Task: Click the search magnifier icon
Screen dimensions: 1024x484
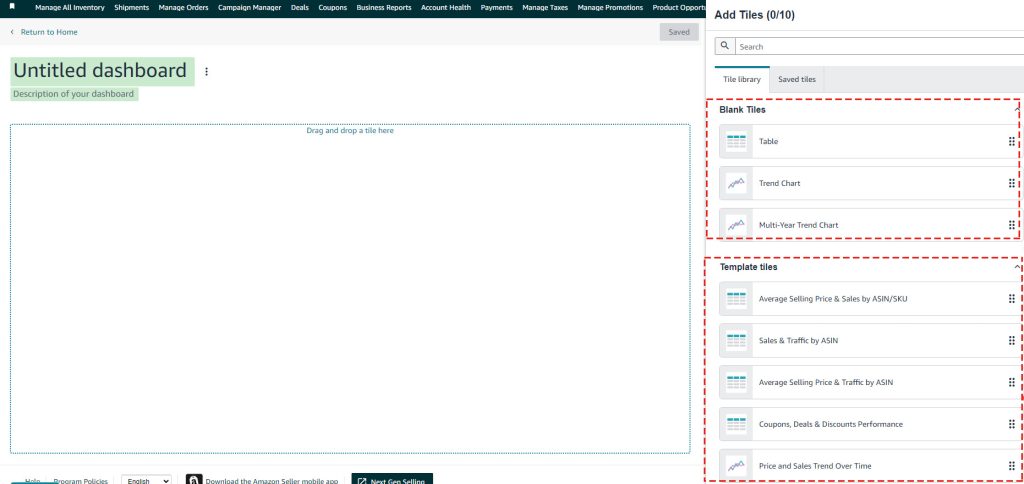Action: click(x=725, y=47)
